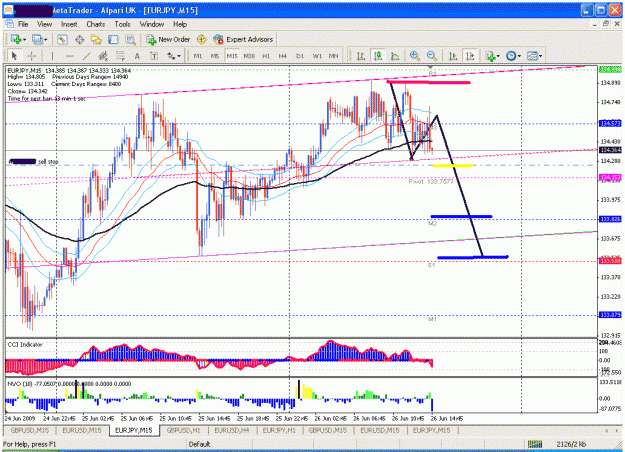Screen dimensions: 625x452
Task: Toggle chart shift from right border
Action: (x=470, y=56)
